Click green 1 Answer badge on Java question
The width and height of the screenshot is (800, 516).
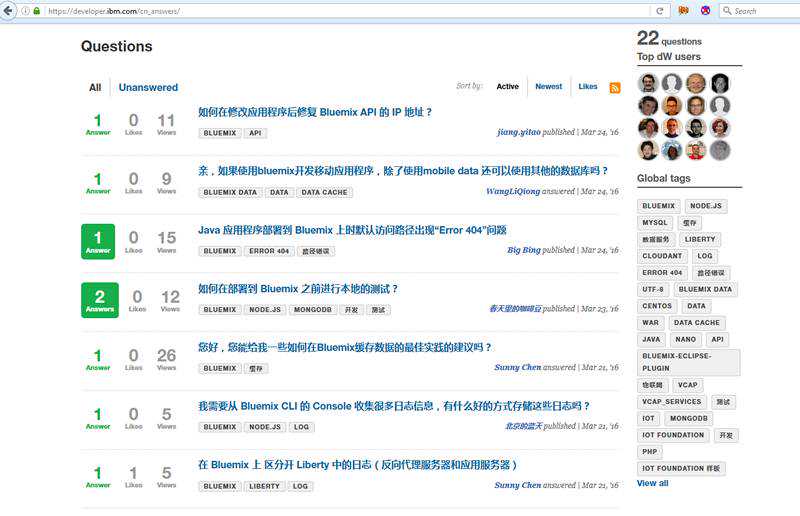pyautogui.click(x=98, y=241)
